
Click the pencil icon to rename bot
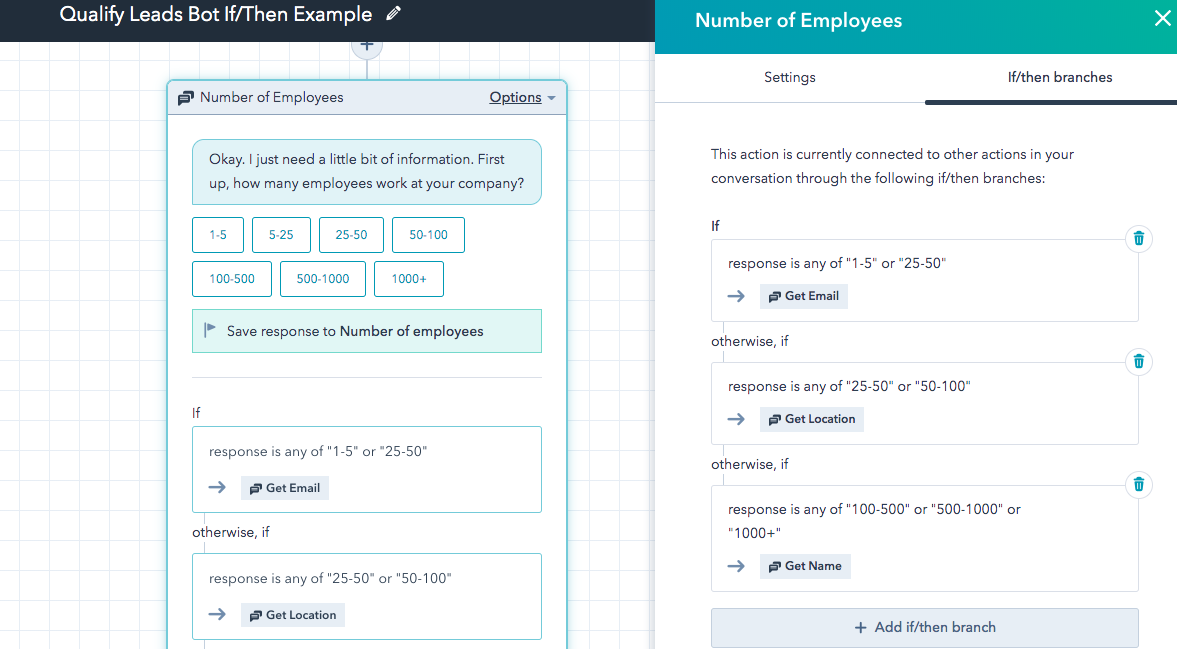coord(393,14)
